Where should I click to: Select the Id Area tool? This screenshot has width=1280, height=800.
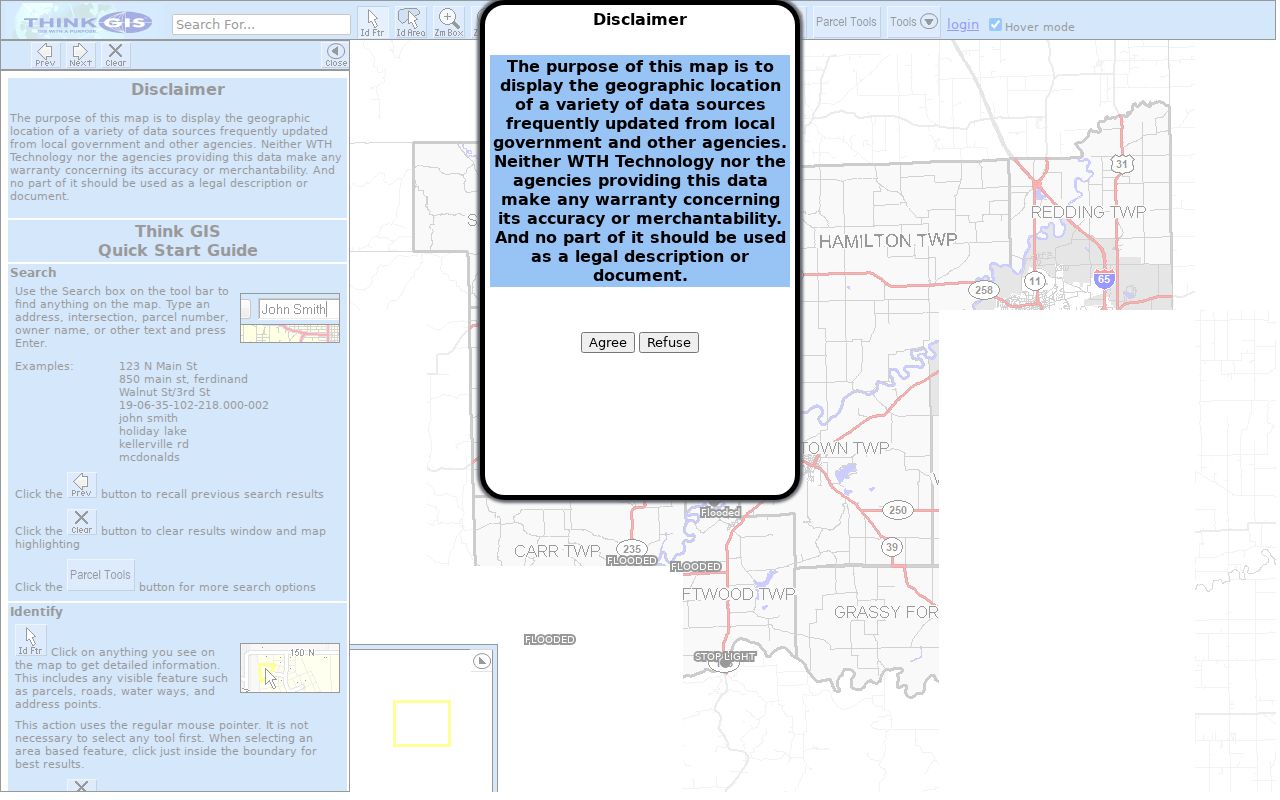(410, 23)
